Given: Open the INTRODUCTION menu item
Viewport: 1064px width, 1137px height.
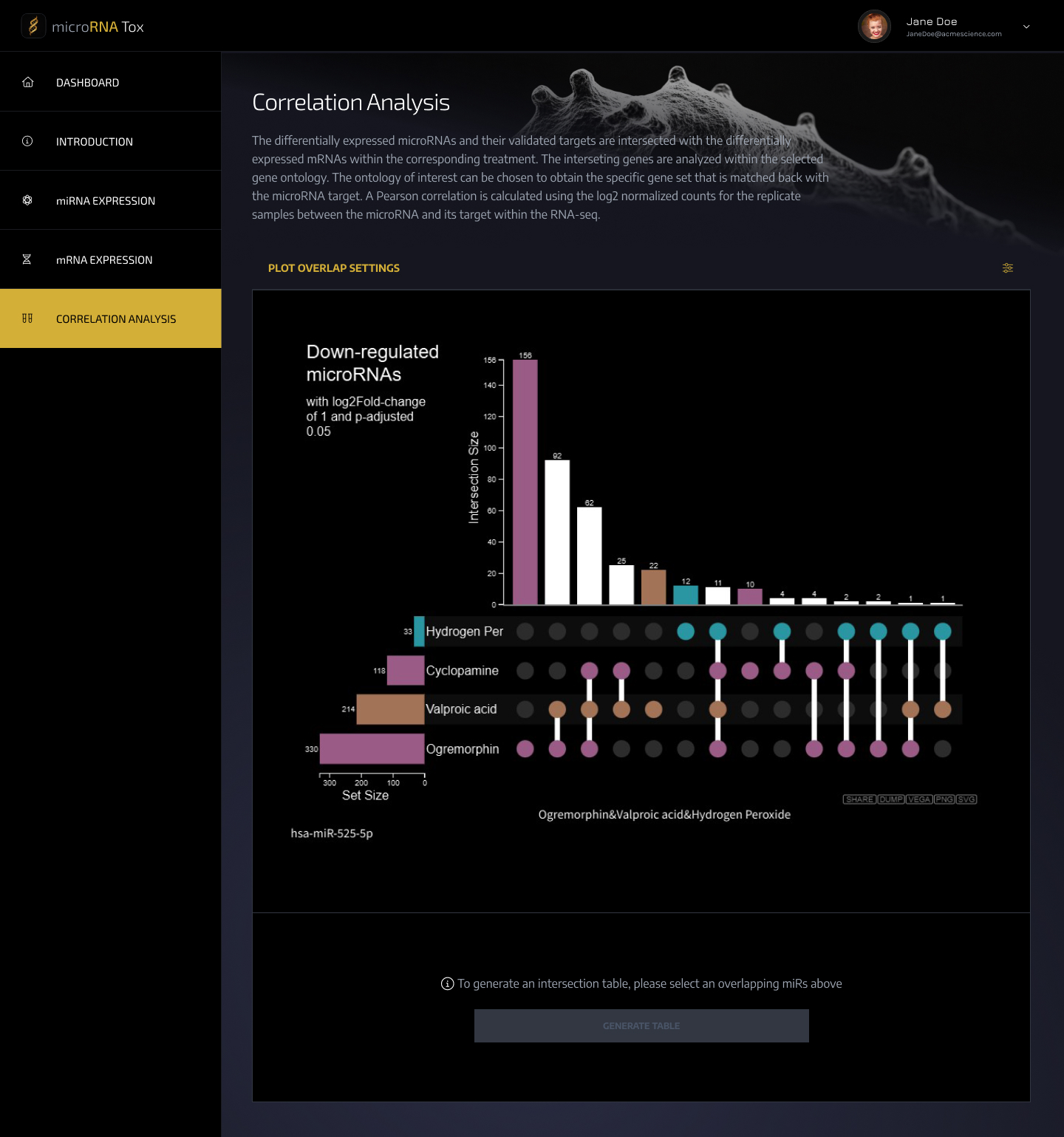Looking at the screenshot, I should coord(95,142).
